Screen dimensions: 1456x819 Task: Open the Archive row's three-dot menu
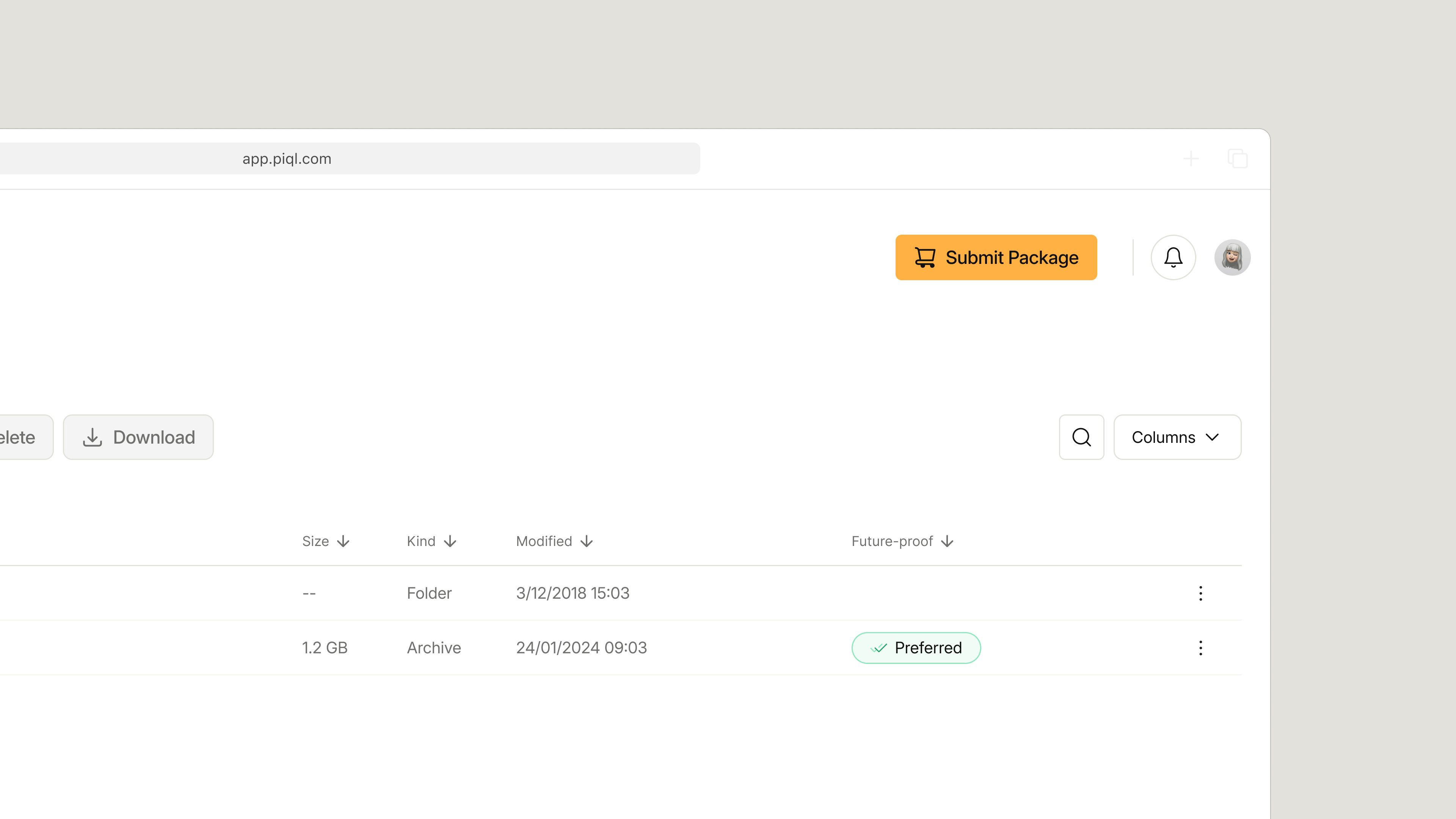point(1200,648)
